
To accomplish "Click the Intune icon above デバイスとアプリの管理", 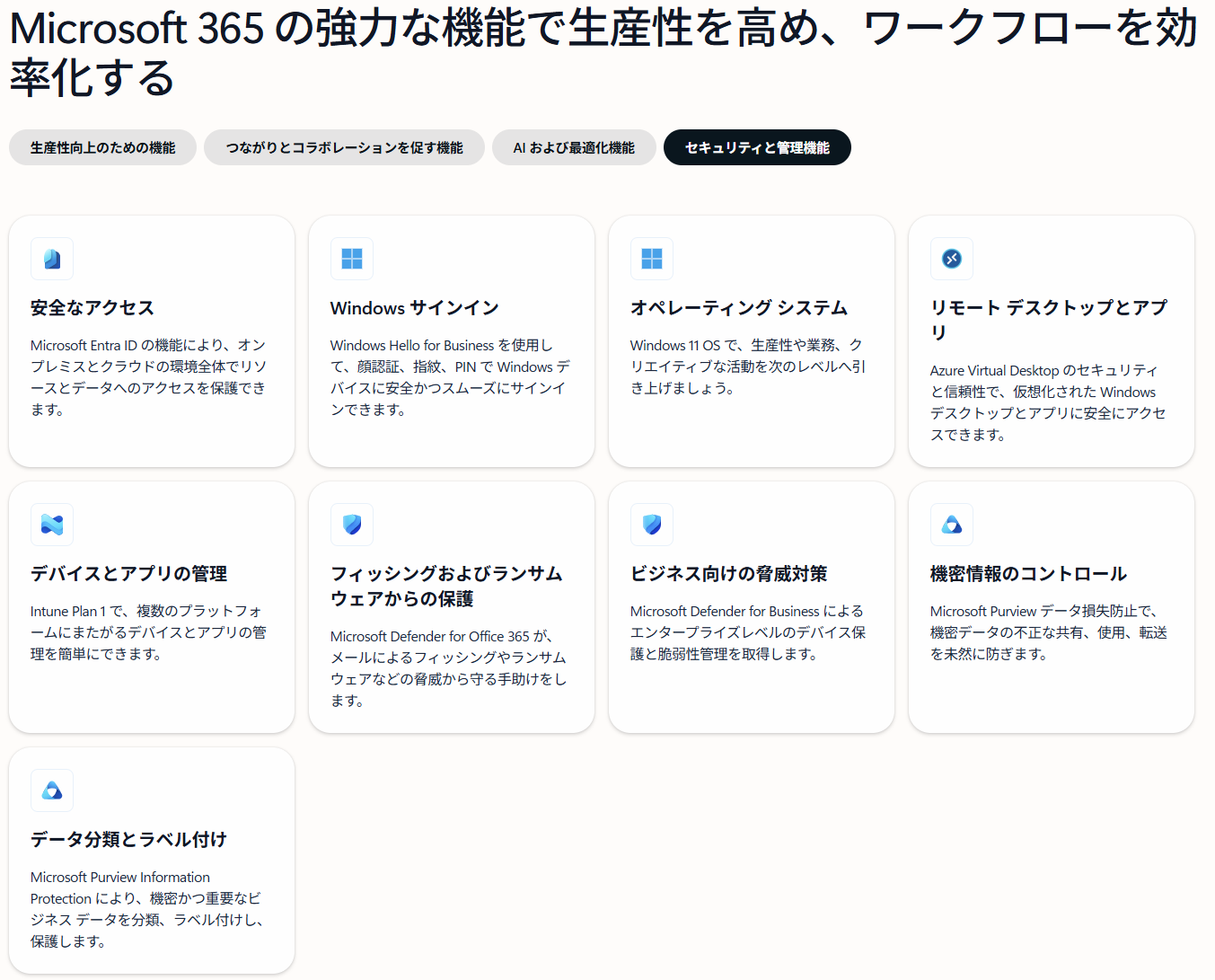I will pyautogui.click(x=52, y=525).
